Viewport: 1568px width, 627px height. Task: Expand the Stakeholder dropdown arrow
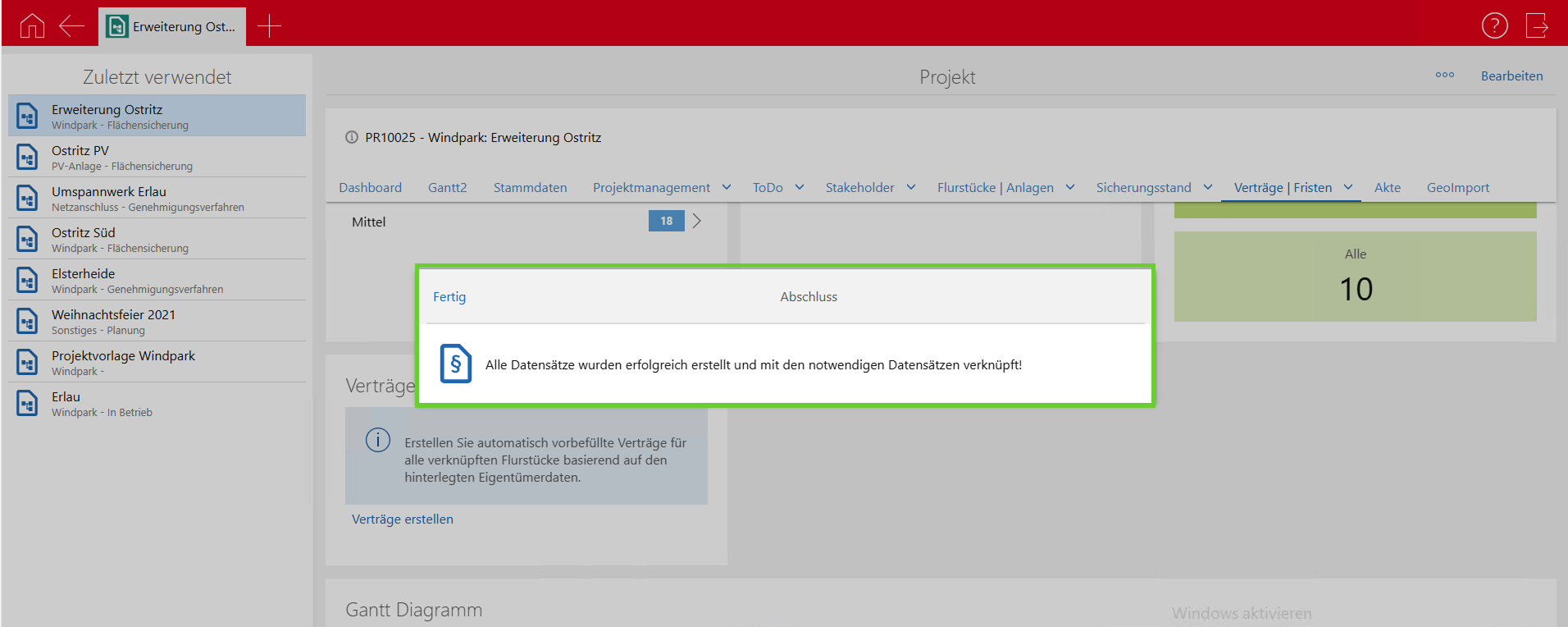(910, 188)
